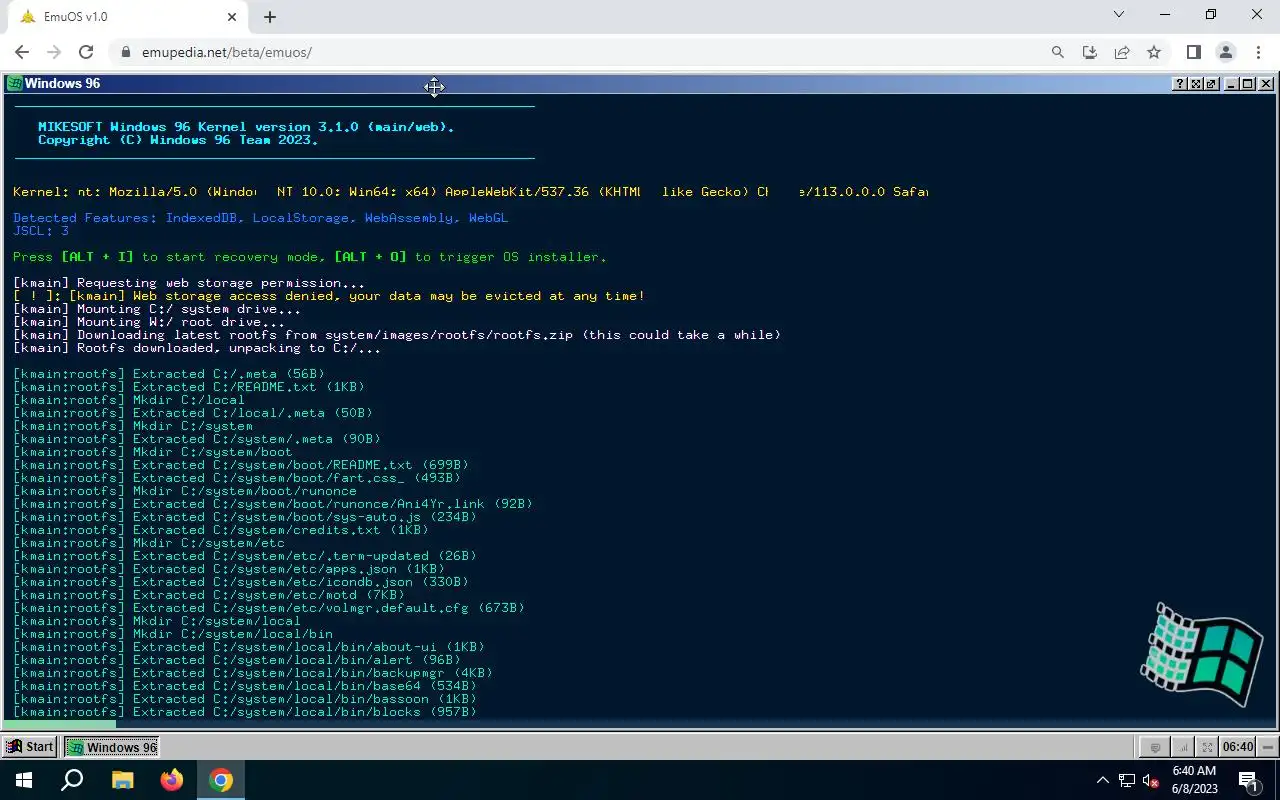Viewport: 1280px width, 800px height.
Task: Click the network icon in system tray
Action: click(x=1127, y=780)
